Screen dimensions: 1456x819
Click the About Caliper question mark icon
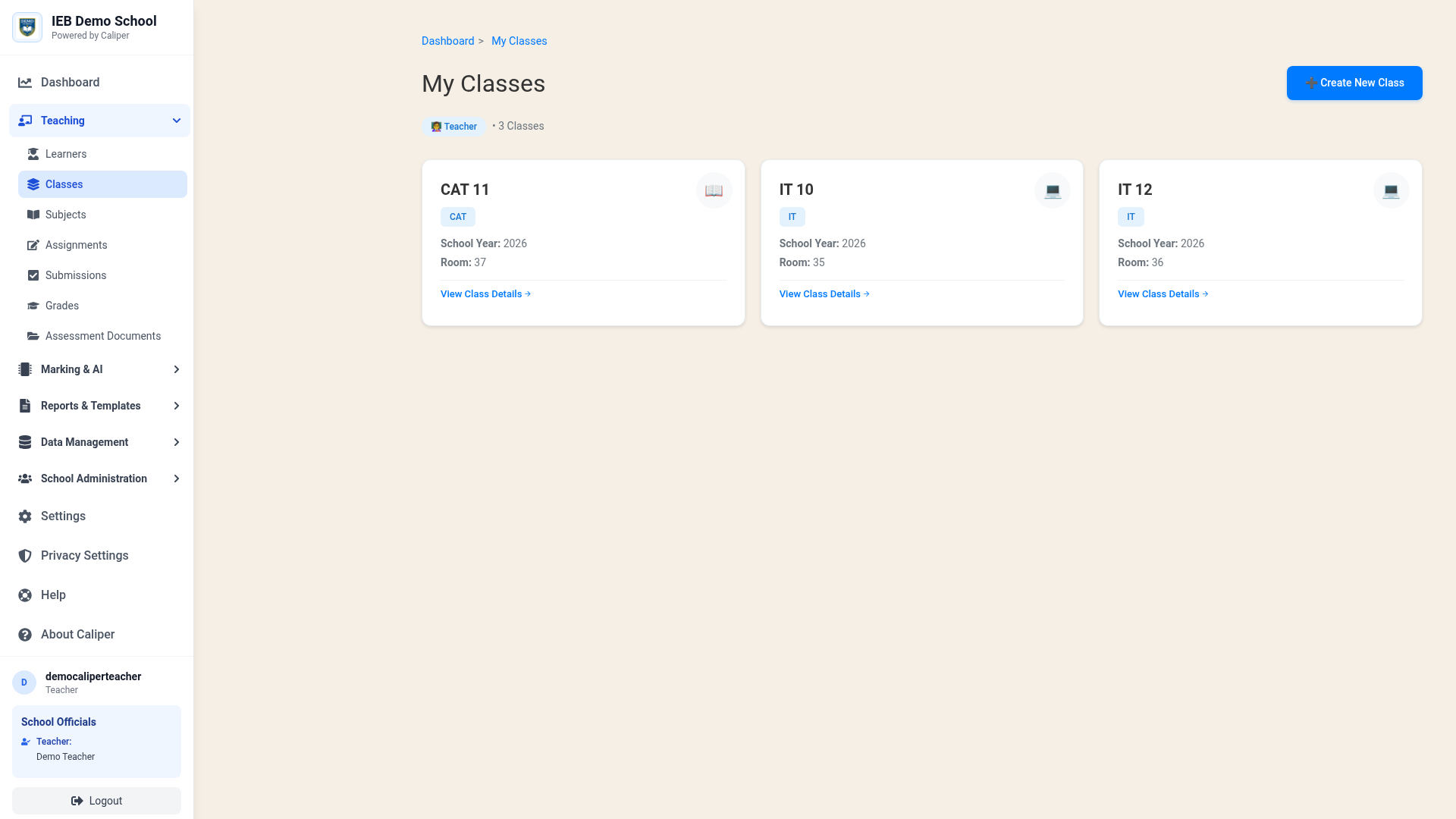(25, 635)
